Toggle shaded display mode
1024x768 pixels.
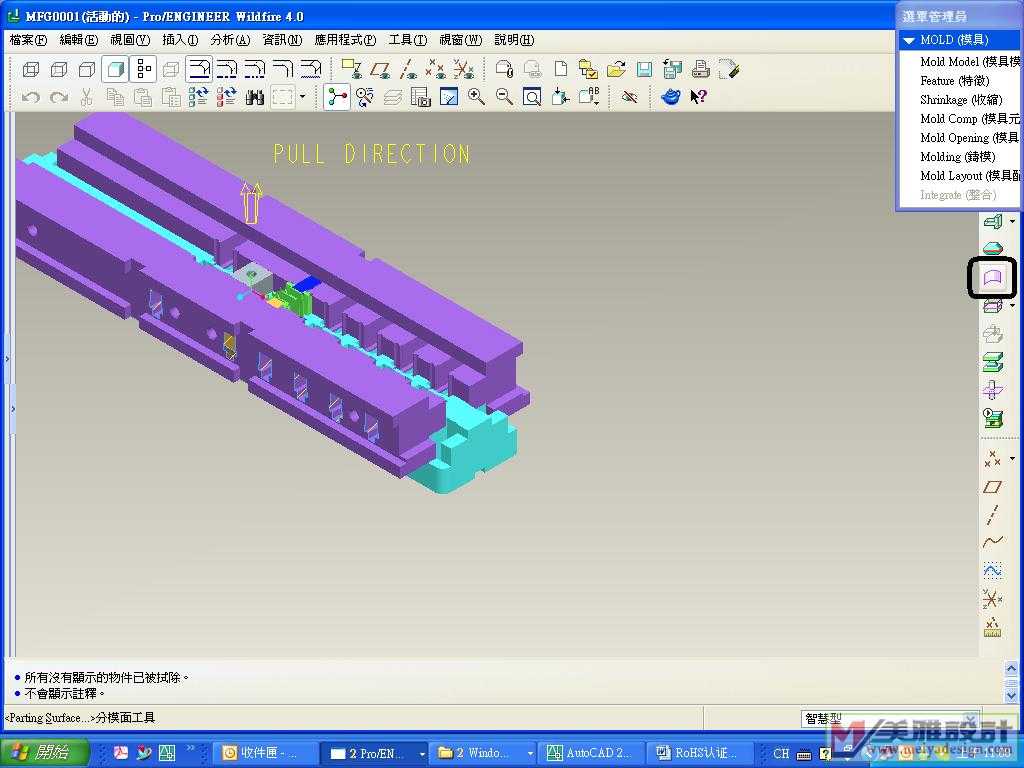pos(115,69)
